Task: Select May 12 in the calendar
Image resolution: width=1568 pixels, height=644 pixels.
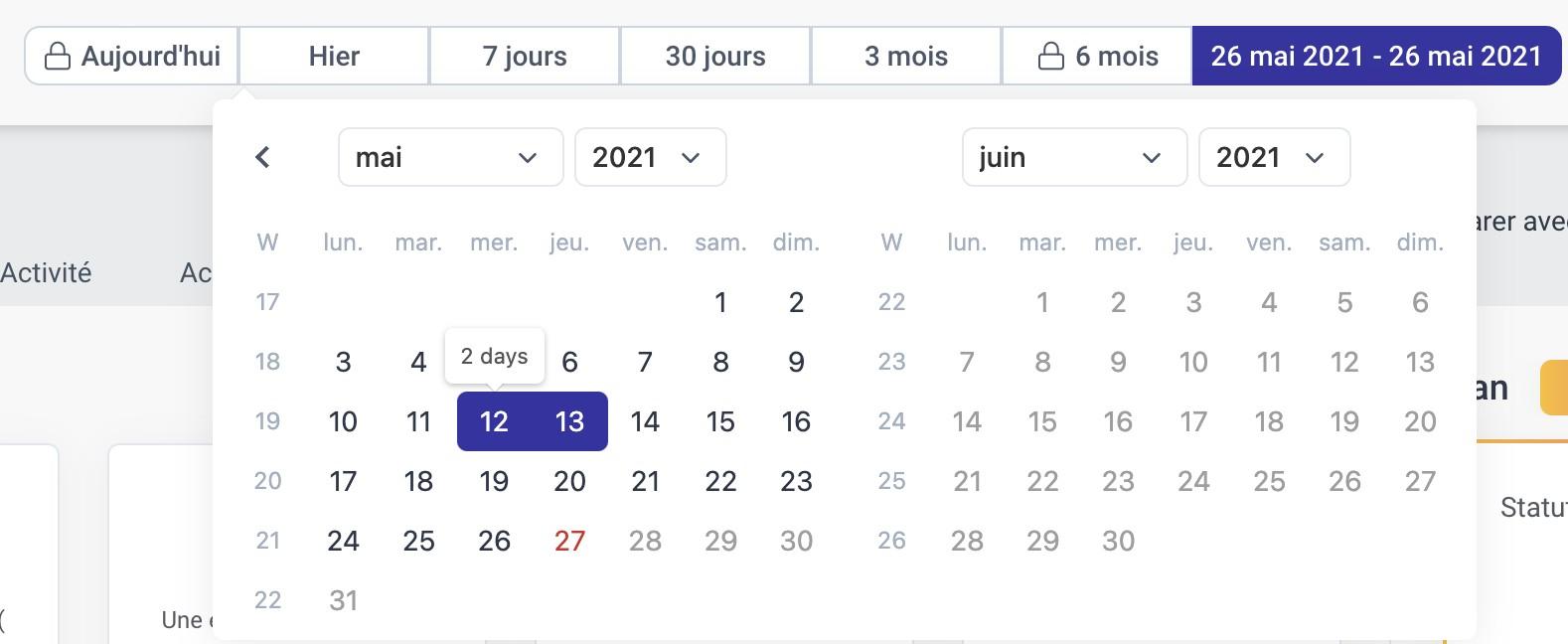Action: pos(494,421)
